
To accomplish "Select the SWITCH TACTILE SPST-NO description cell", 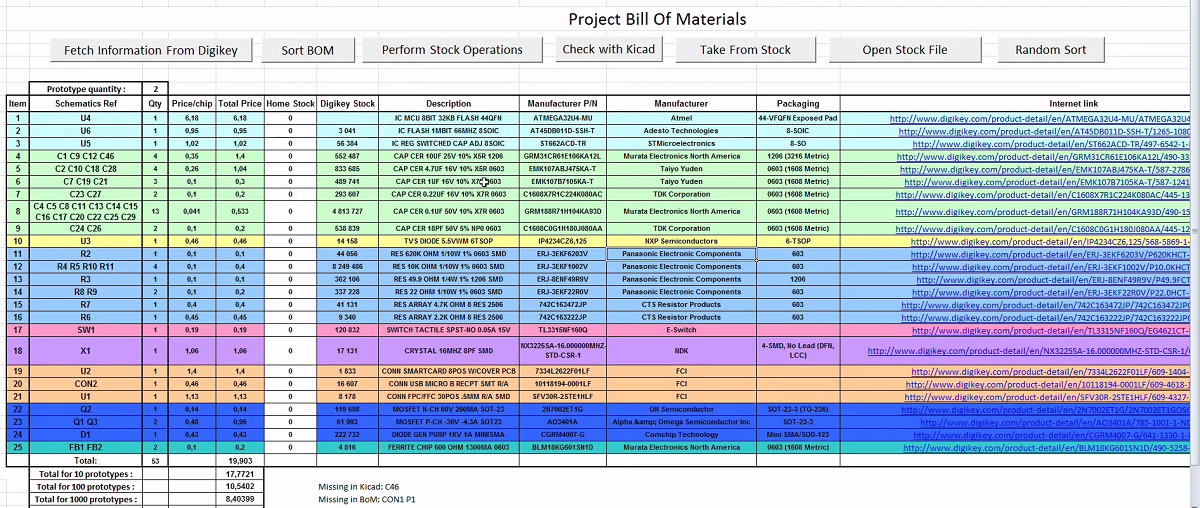I will tap(448, 330).
